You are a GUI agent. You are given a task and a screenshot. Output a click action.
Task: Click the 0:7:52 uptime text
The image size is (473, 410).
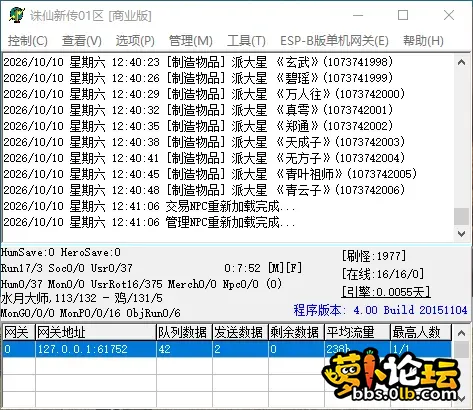(x=242, y=268)
